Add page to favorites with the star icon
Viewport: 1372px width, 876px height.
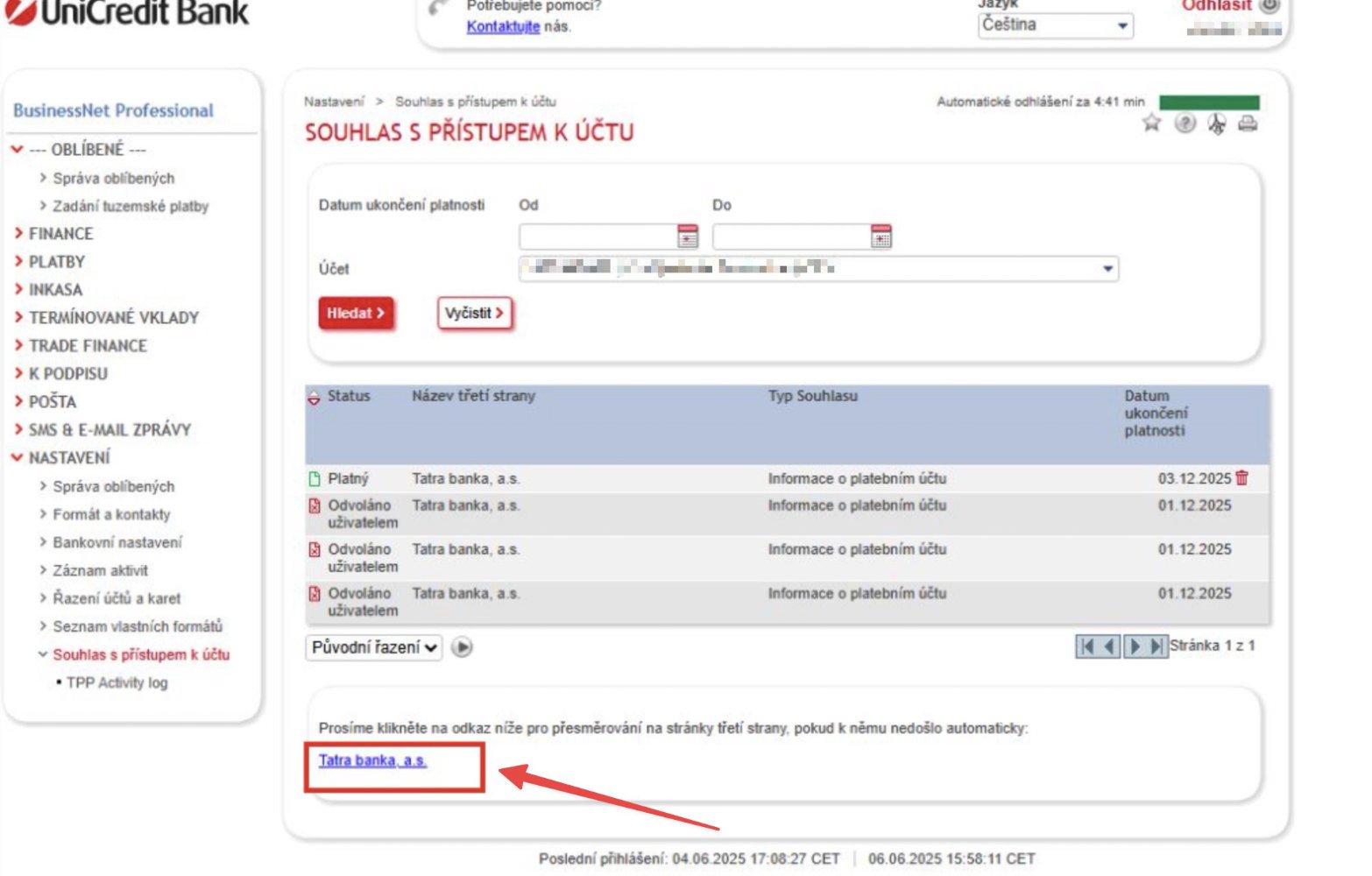pyautogui.click(x=1151, y=124)
